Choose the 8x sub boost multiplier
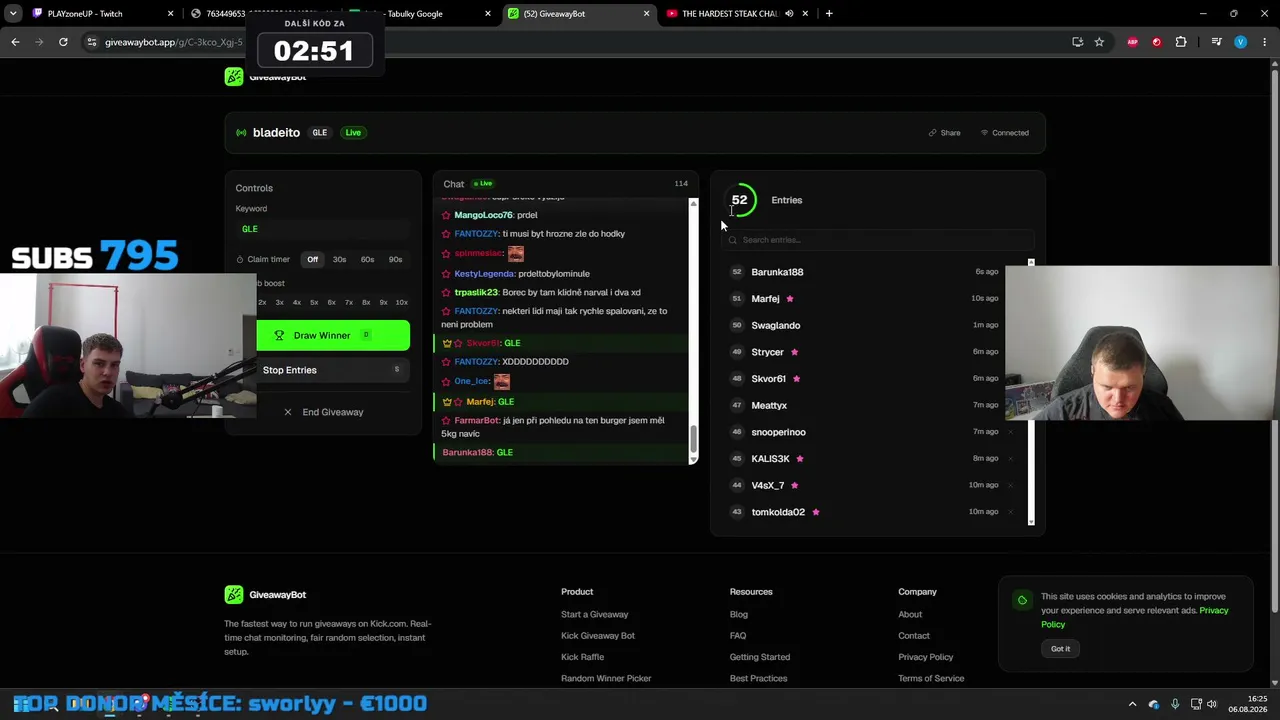This screenshot has height=720, width=1280. tap(366, 302)
